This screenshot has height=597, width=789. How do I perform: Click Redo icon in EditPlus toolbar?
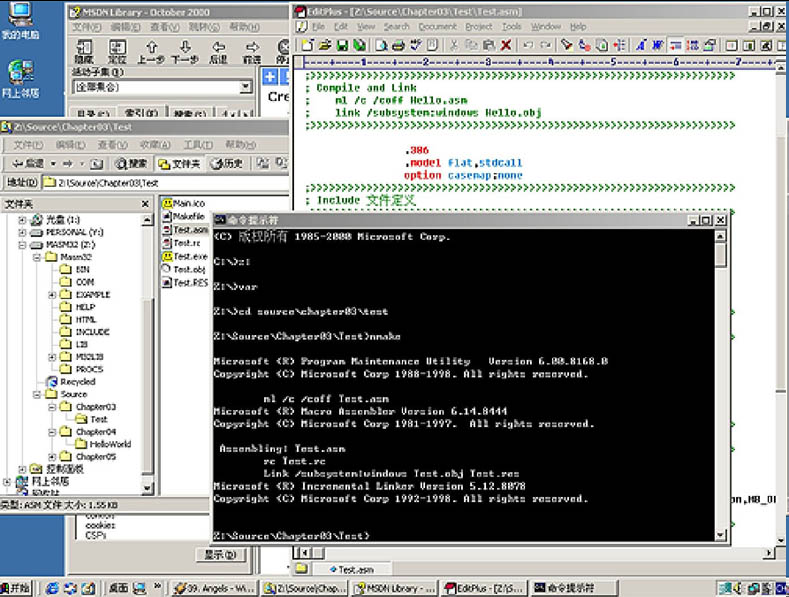point(545,45)
